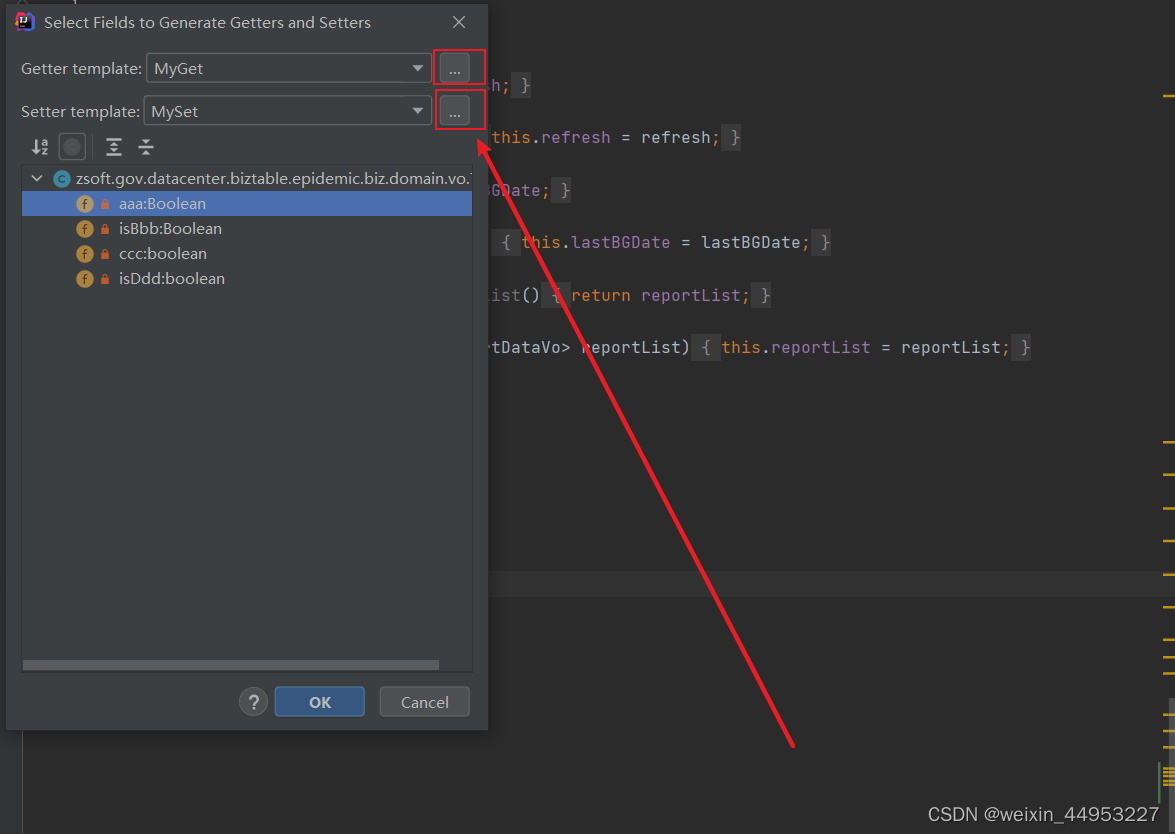1175x834 pixels.
Task: Collapse the zsoft.gov.datacenter class tree node
Action: [37, 178]
